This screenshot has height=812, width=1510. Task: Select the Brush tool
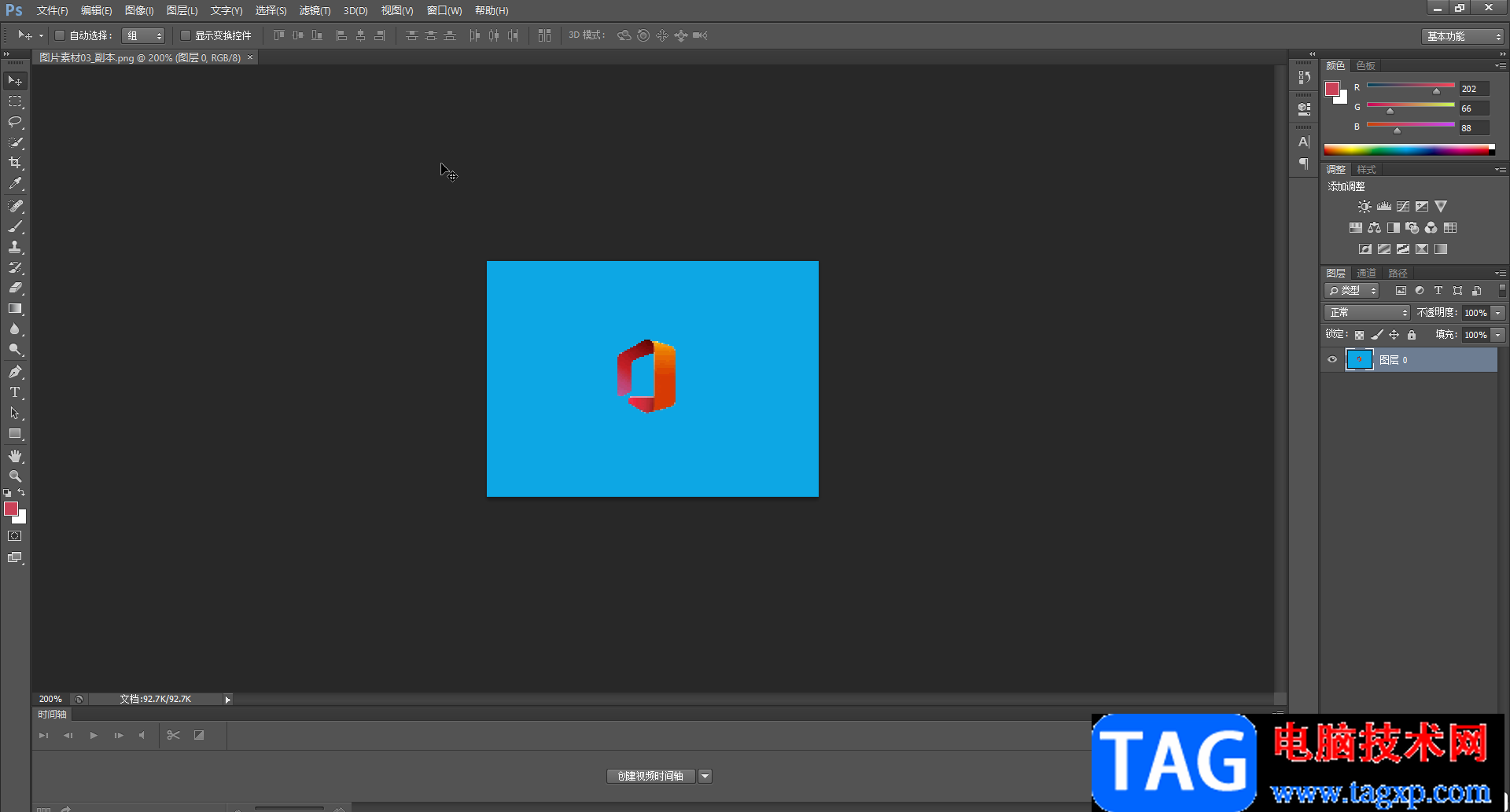pos(15,226)
